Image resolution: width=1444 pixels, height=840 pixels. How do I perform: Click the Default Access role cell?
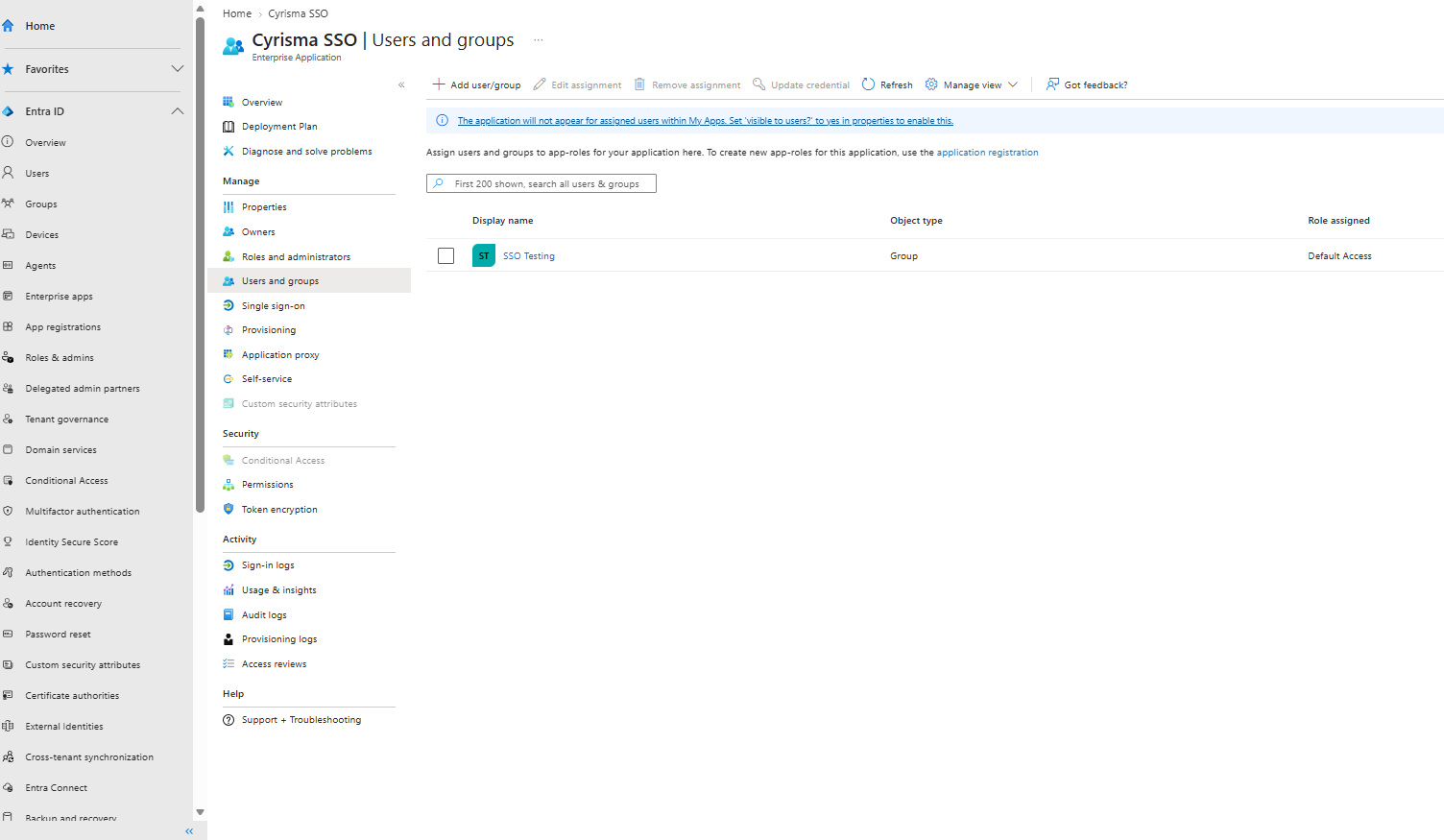(1339, 256)
